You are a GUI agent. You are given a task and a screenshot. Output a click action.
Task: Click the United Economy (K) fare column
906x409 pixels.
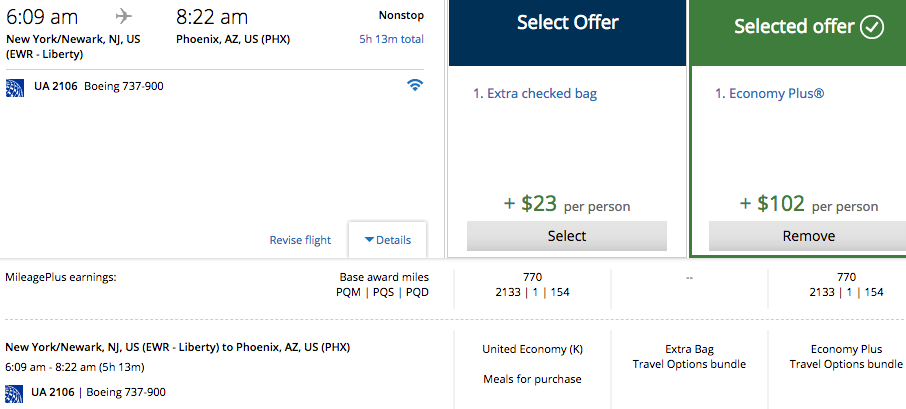click(533, 364)
